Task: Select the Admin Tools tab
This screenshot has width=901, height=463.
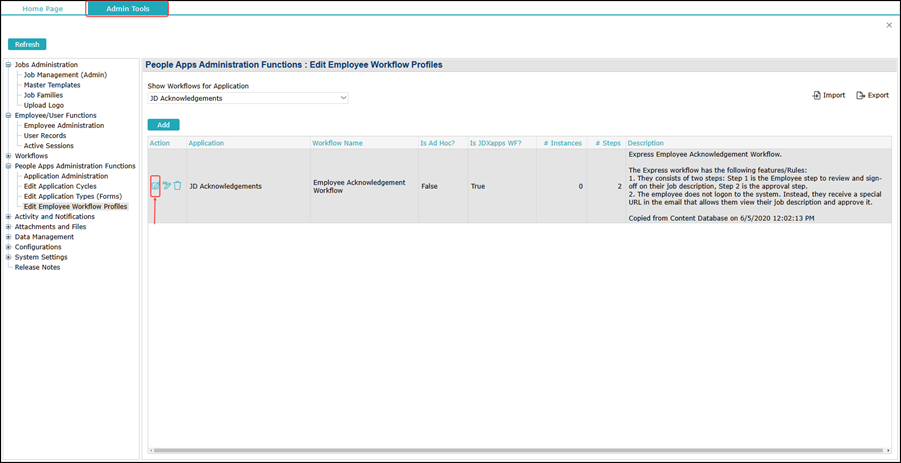Action: point(126,9)
